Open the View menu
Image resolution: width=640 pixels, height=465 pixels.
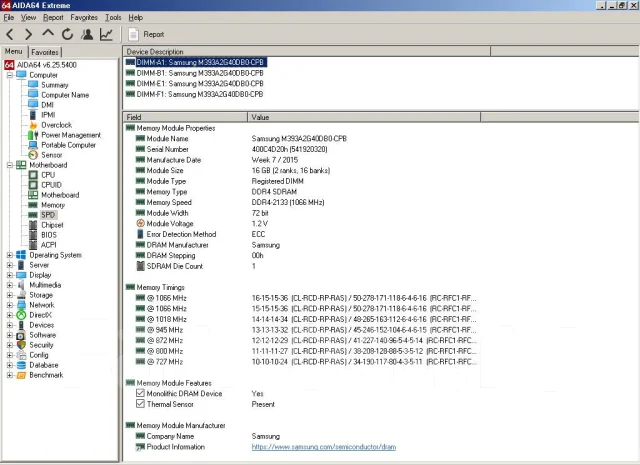pyautogui.click(x=28, y=18)
